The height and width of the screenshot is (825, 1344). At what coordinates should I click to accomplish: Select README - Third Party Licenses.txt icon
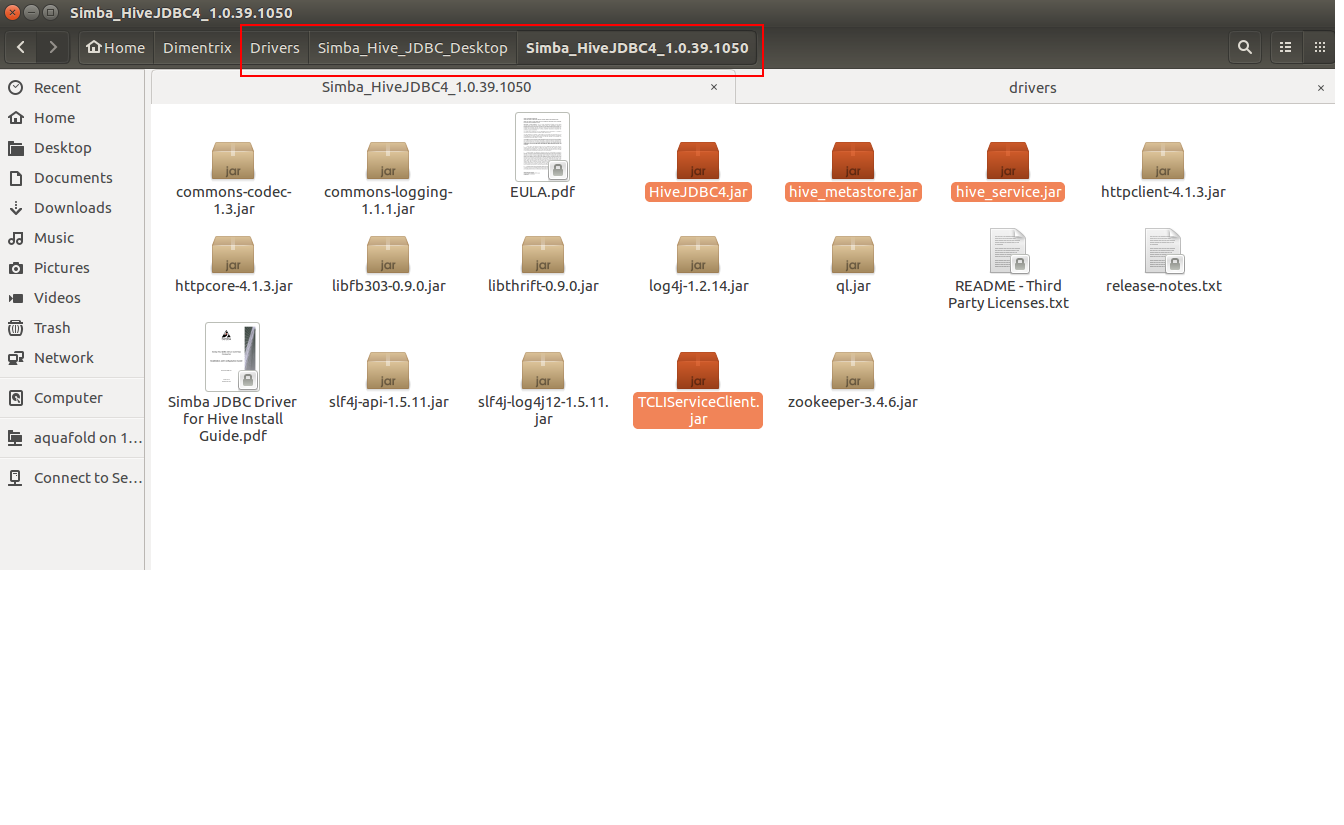[1008, 251]
